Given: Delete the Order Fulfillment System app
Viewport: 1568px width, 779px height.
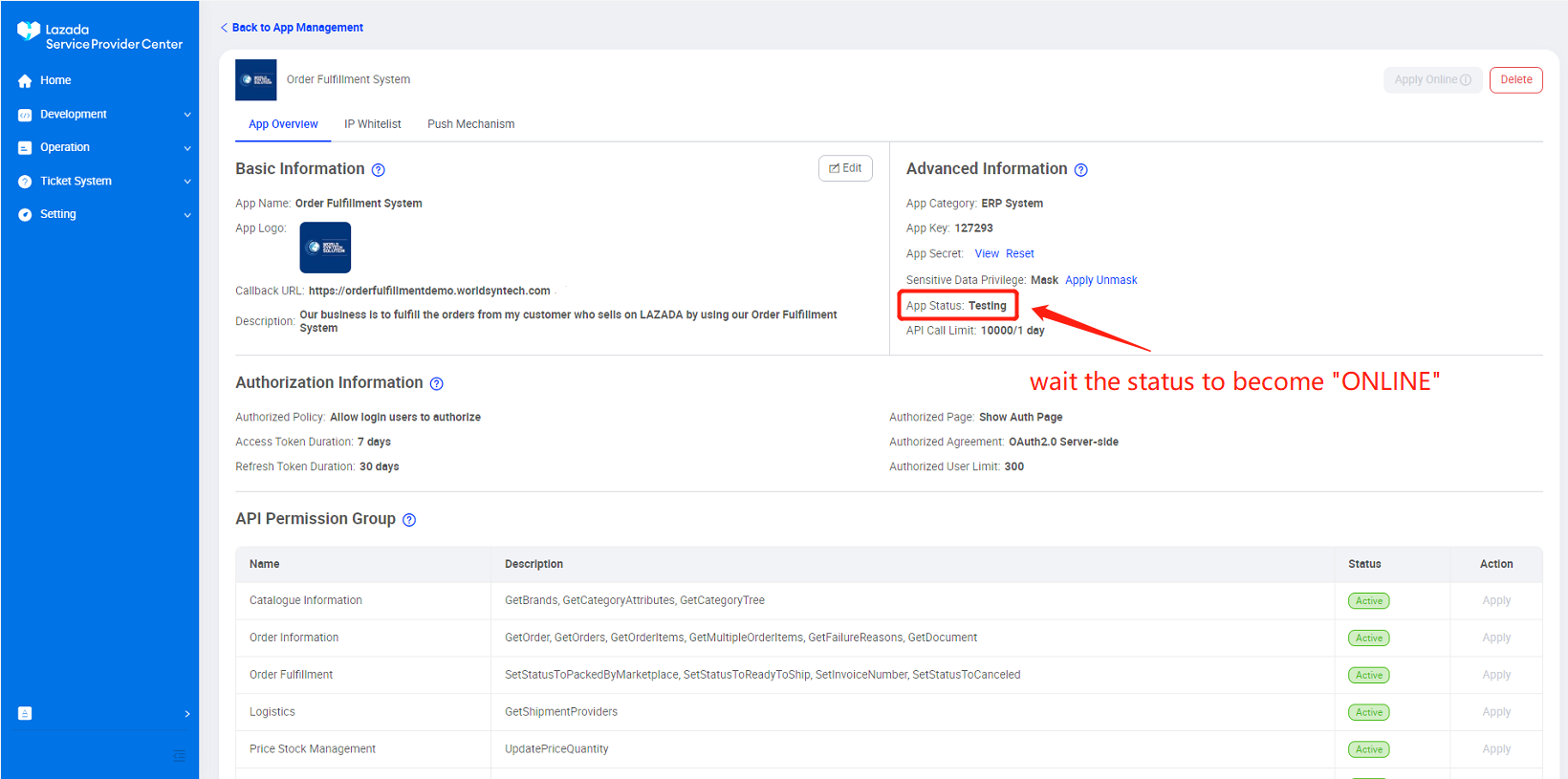Looking at the screenshot, I should 1516,80.
